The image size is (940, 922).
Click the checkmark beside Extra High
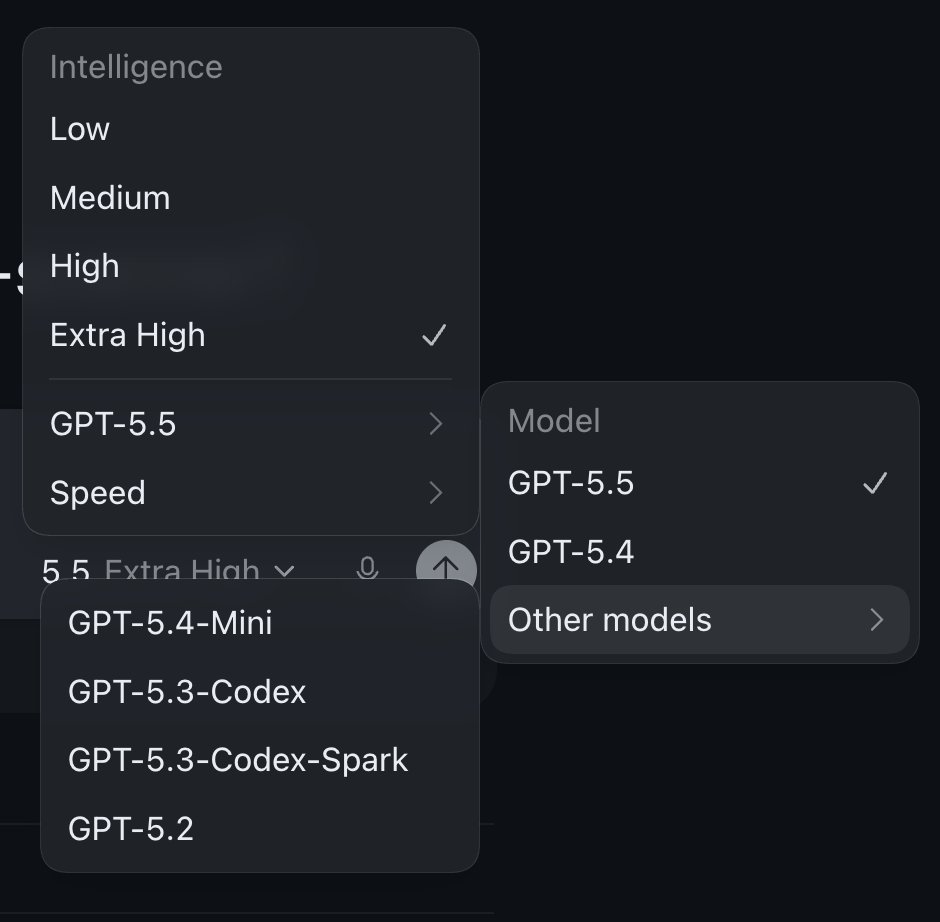(x=434, y=335)
